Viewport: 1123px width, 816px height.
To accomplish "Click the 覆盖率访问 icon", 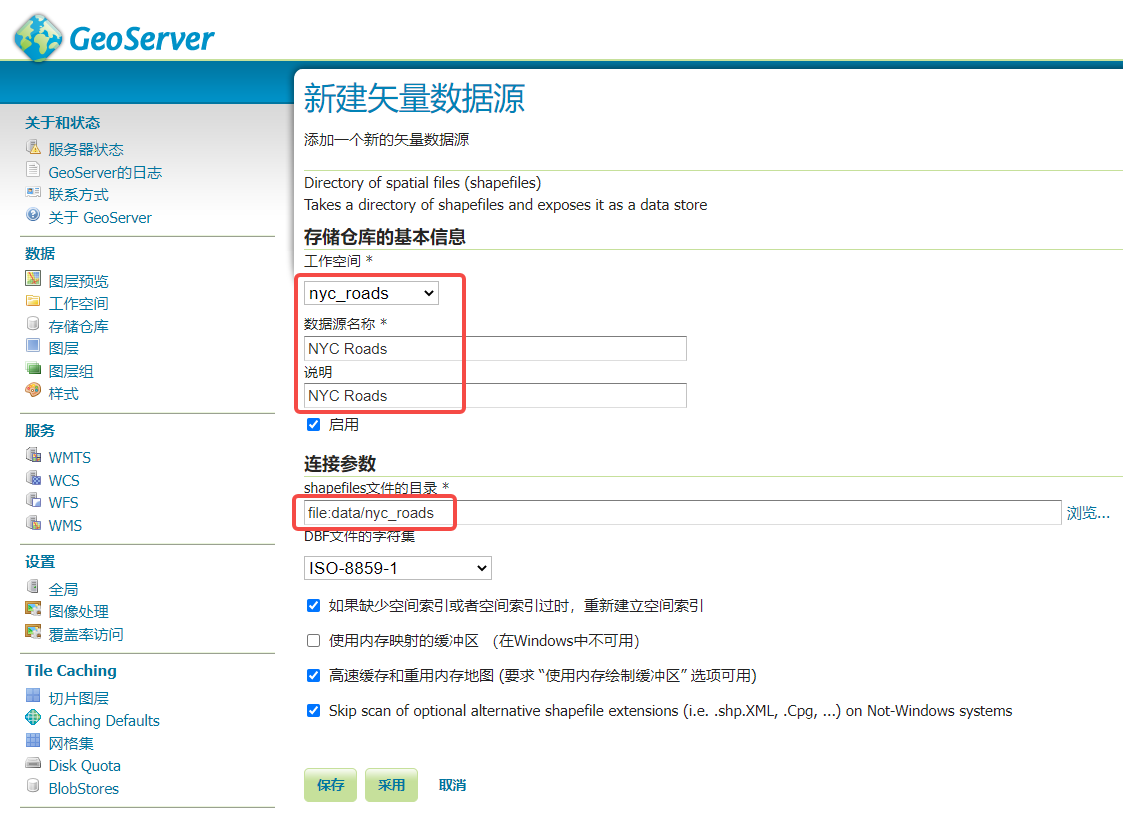I will click(x=33, y=631).
